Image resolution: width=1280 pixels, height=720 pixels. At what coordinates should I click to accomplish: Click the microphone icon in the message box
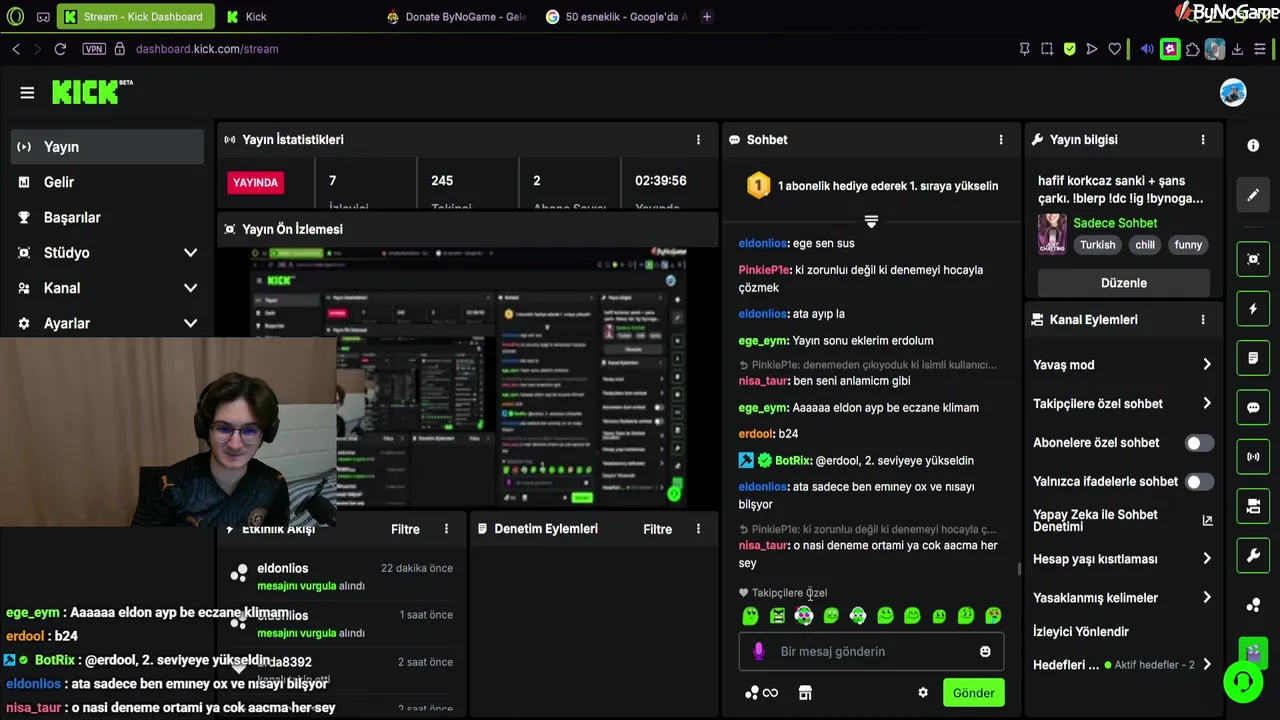(758, 651)
